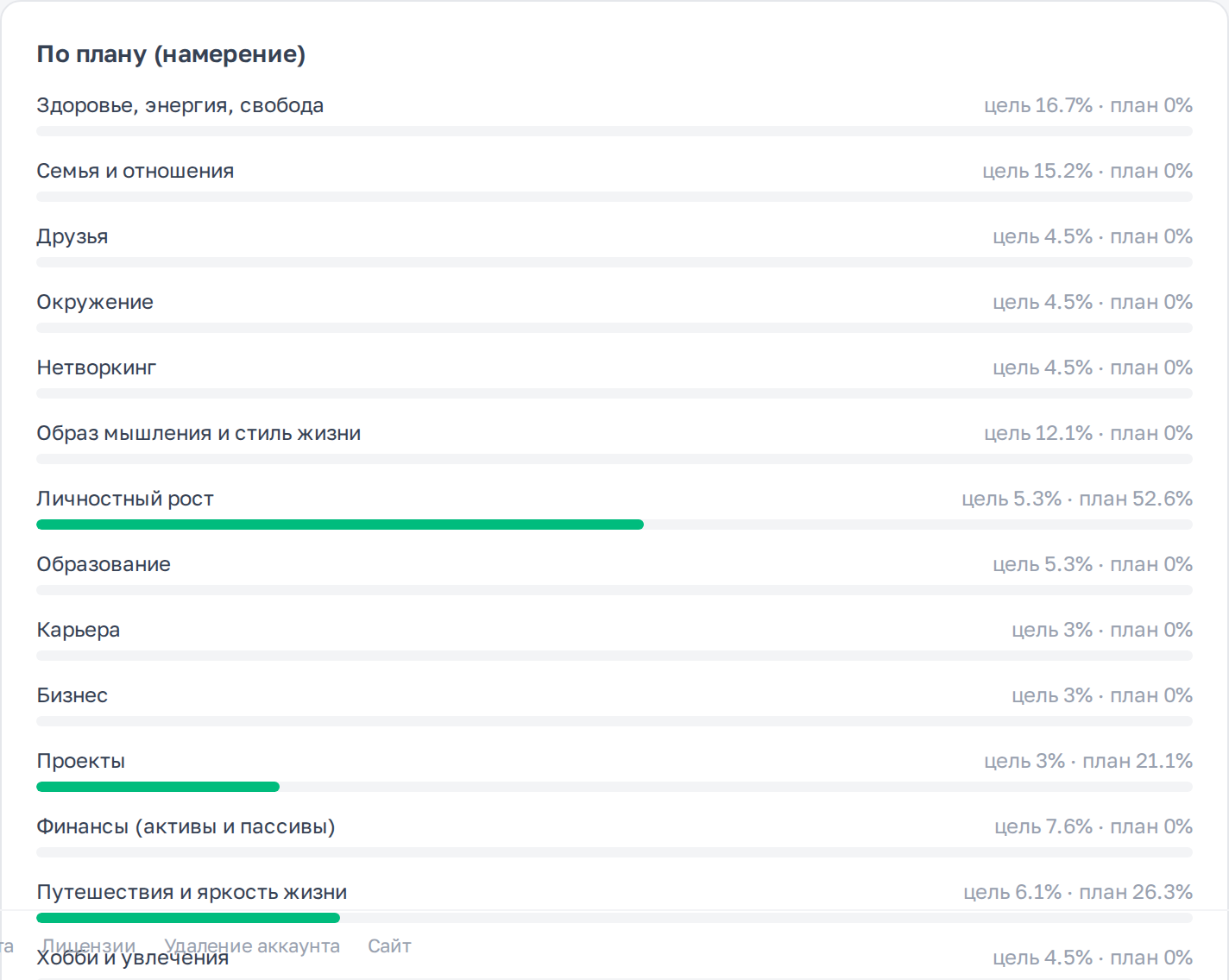Screen dimensions: 1229x980
Task: Click the Личностный рост progress bar
Action: tap(614, 525)
